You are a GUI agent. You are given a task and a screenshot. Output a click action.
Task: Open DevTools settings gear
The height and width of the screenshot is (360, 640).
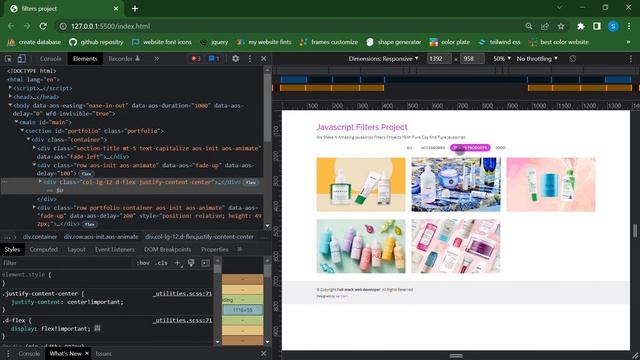click(x=236, y=59)
